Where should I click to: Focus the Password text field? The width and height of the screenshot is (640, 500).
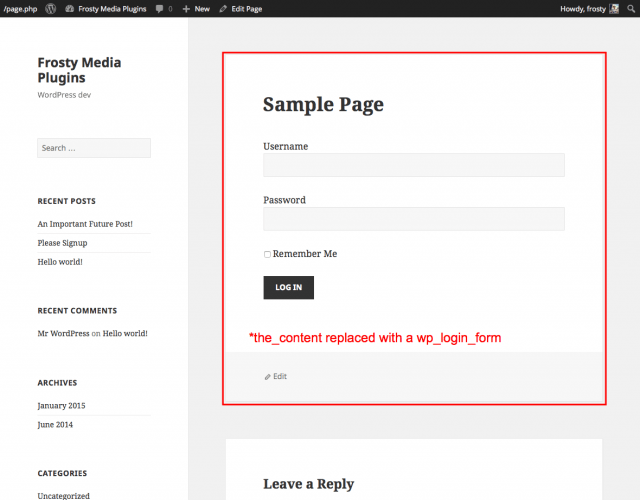413,219
